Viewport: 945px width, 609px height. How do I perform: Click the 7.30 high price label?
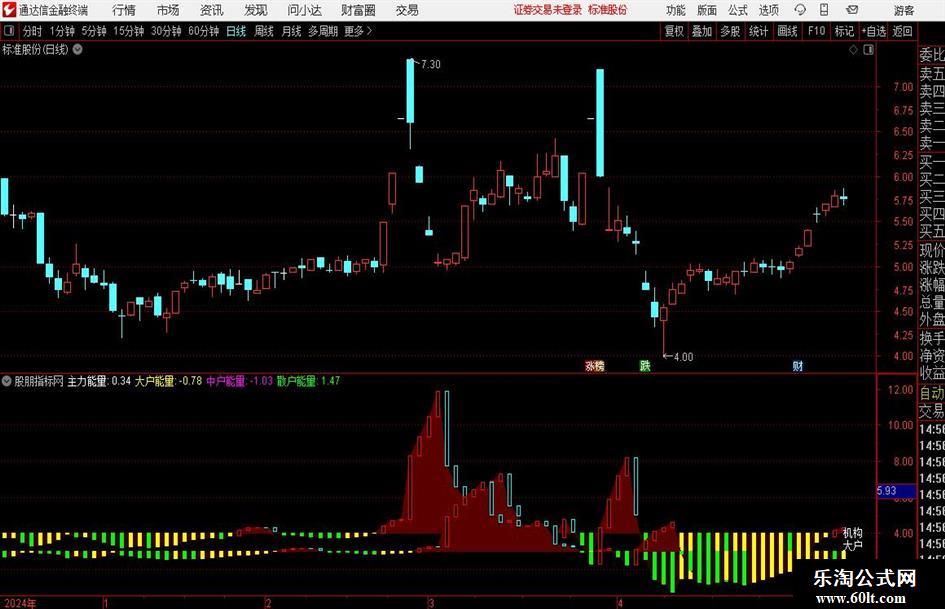pos(431,64)
